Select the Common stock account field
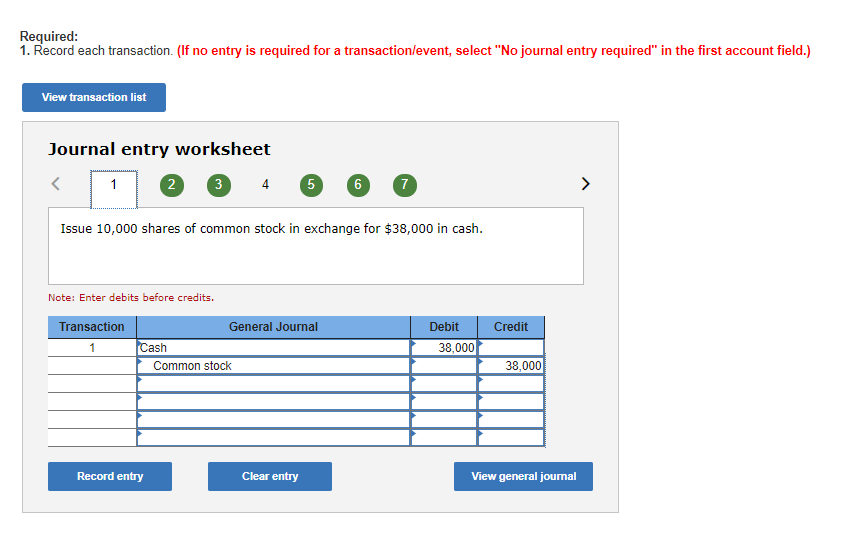 (x=274, y=366)
